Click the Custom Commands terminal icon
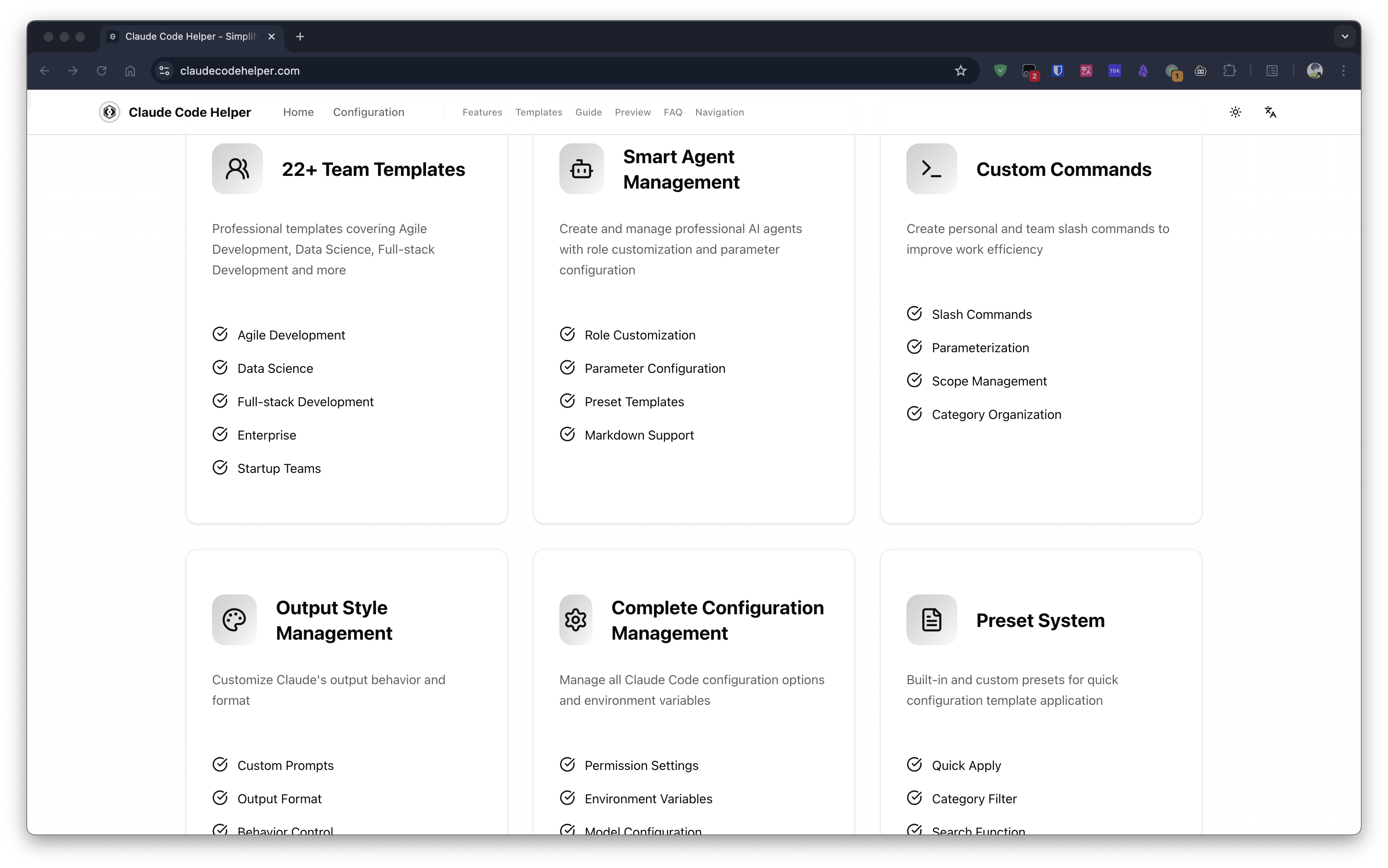This screenshot has height=868, width=1388. pos(931,169)
